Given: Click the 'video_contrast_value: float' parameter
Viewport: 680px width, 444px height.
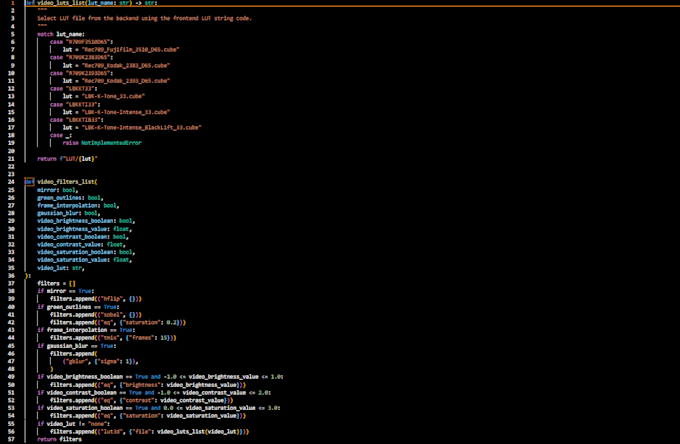Looking at the screenshot, I should pos(80,245).
